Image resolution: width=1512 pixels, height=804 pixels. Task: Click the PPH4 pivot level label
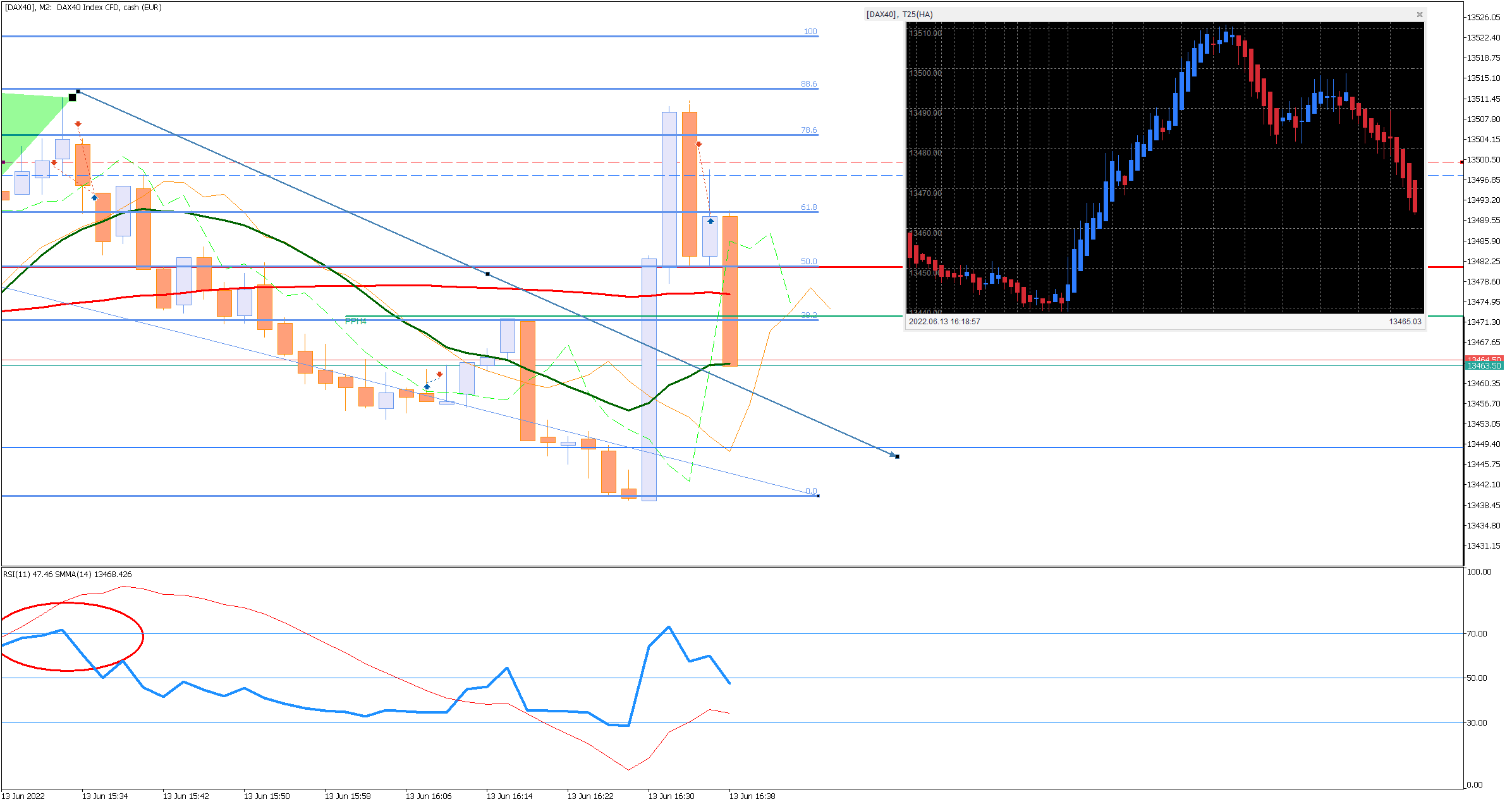[x=356, y=321]
